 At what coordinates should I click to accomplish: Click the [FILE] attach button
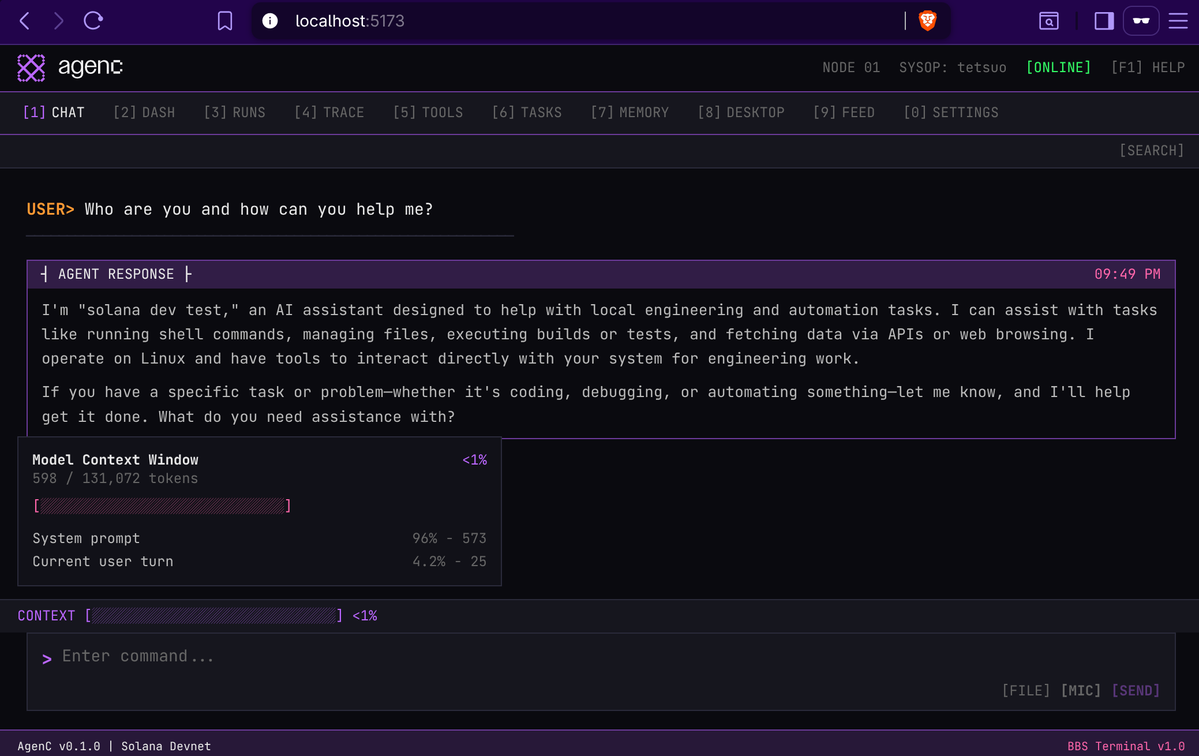[1026, 691]
